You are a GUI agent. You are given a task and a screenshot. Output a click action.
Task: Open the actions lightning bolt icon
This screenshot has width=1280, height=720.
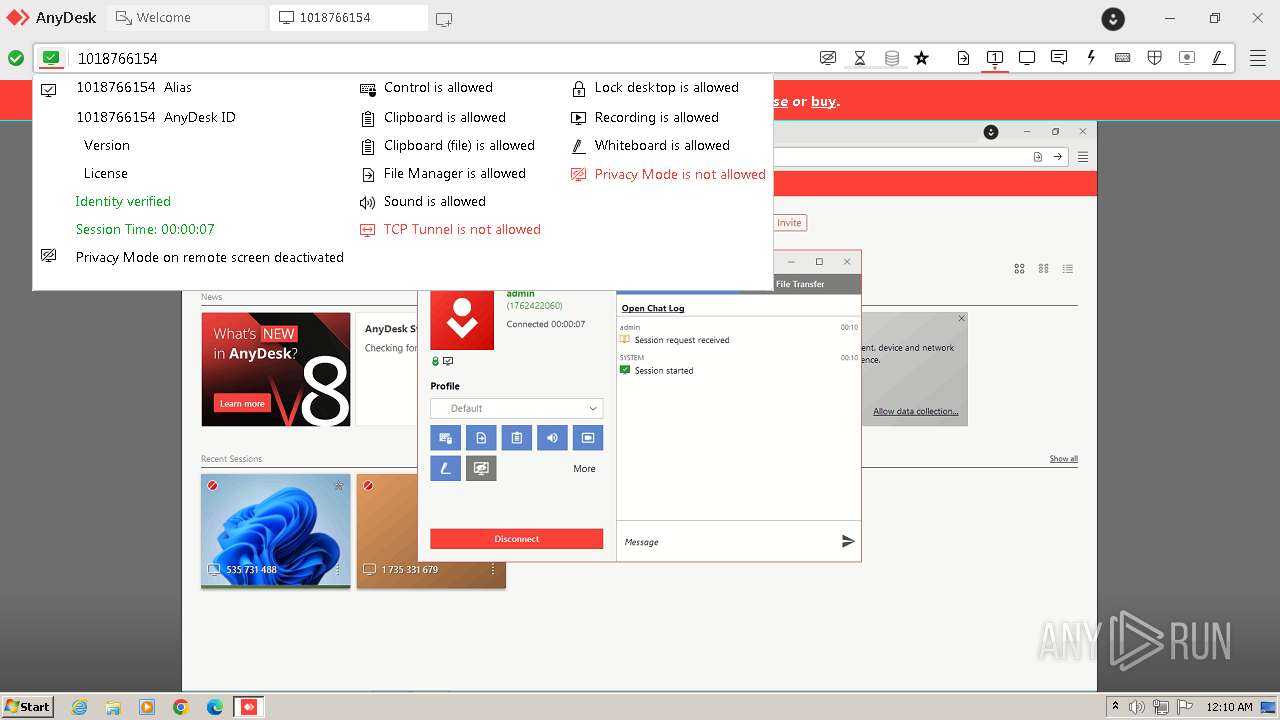tap(1091, 58)
